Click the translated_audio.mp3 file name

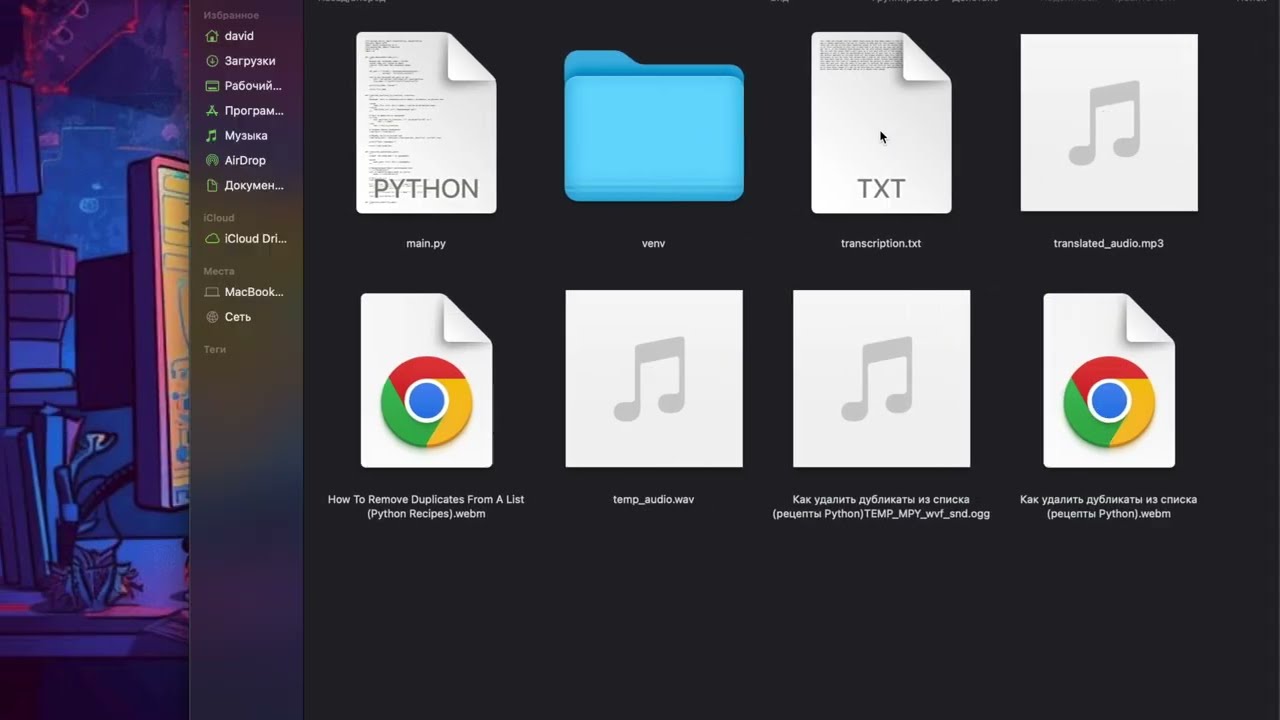(x=1109, y=244)
